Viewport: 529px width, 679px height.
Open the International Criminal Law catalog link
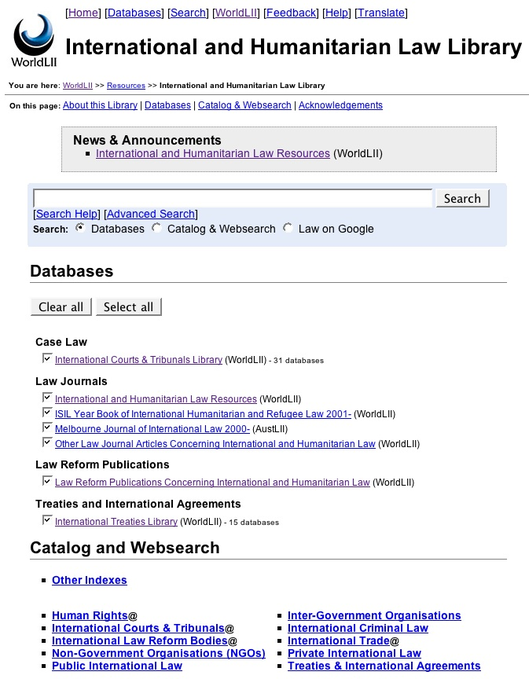click(x=358, y=628)
